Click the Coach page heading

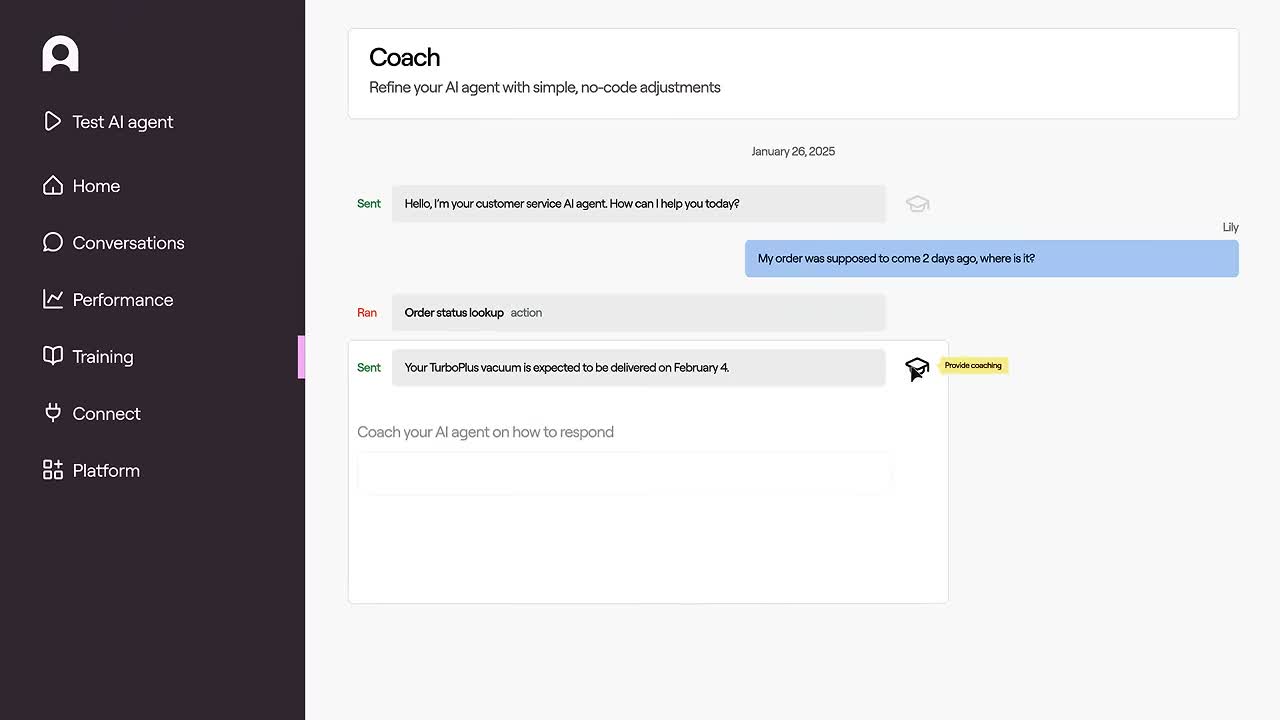tap(405, 58)
